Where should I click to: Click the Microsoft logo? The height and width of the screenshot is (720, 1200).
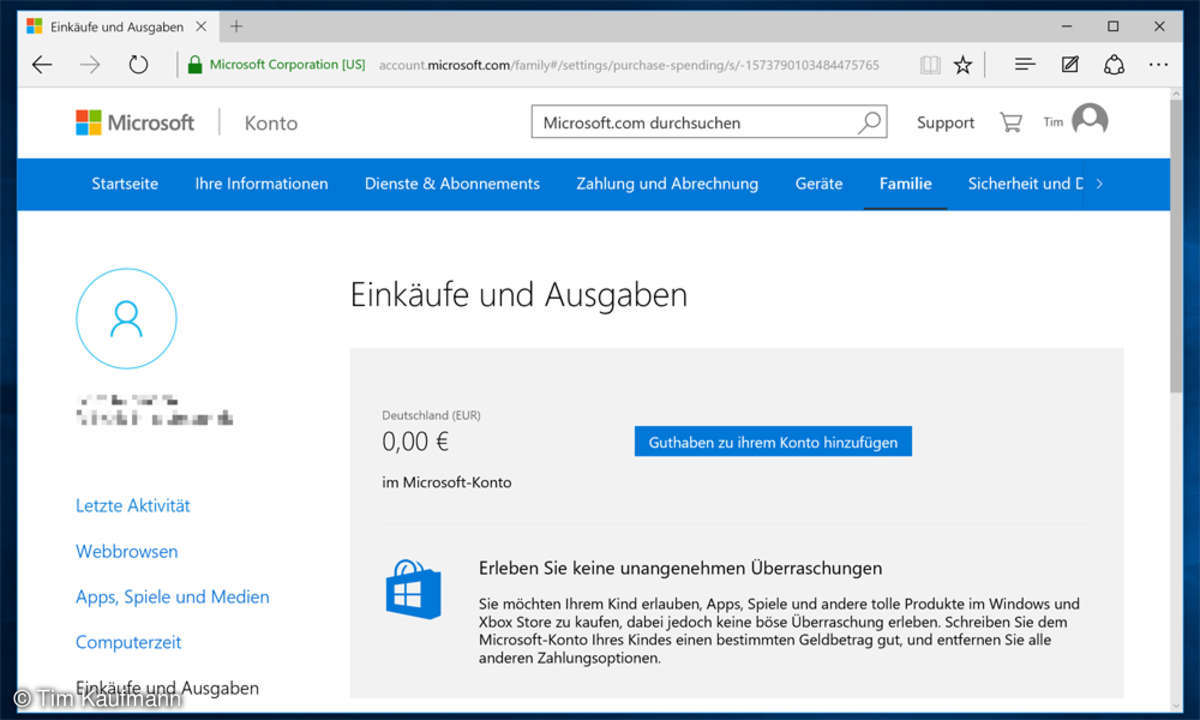(135, 123)
